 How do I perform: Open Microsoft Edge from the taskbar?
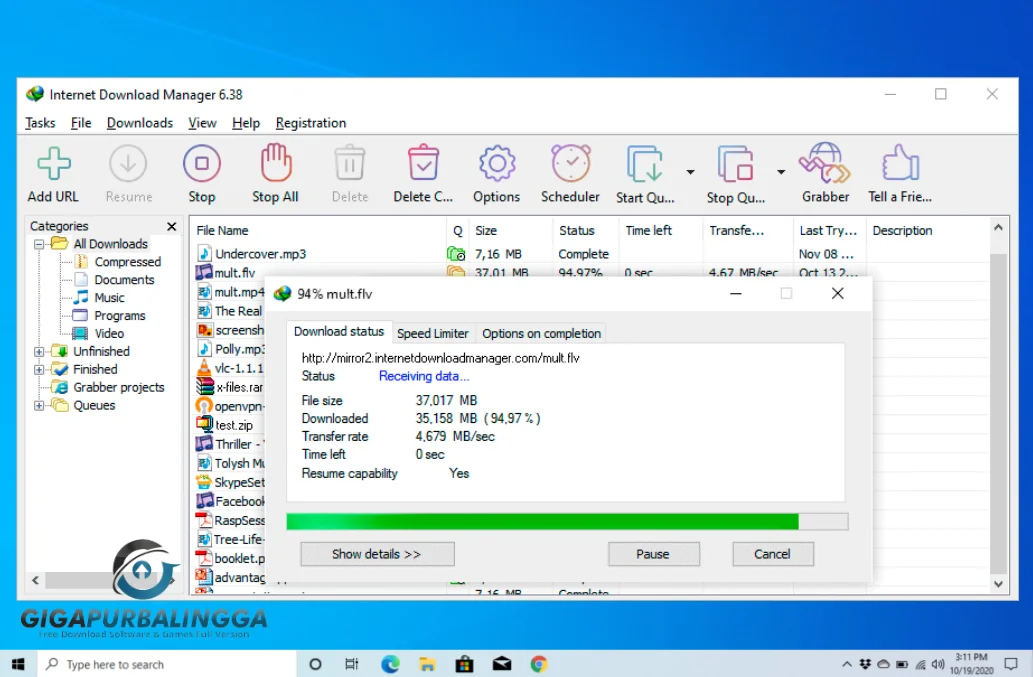[390, 664]
